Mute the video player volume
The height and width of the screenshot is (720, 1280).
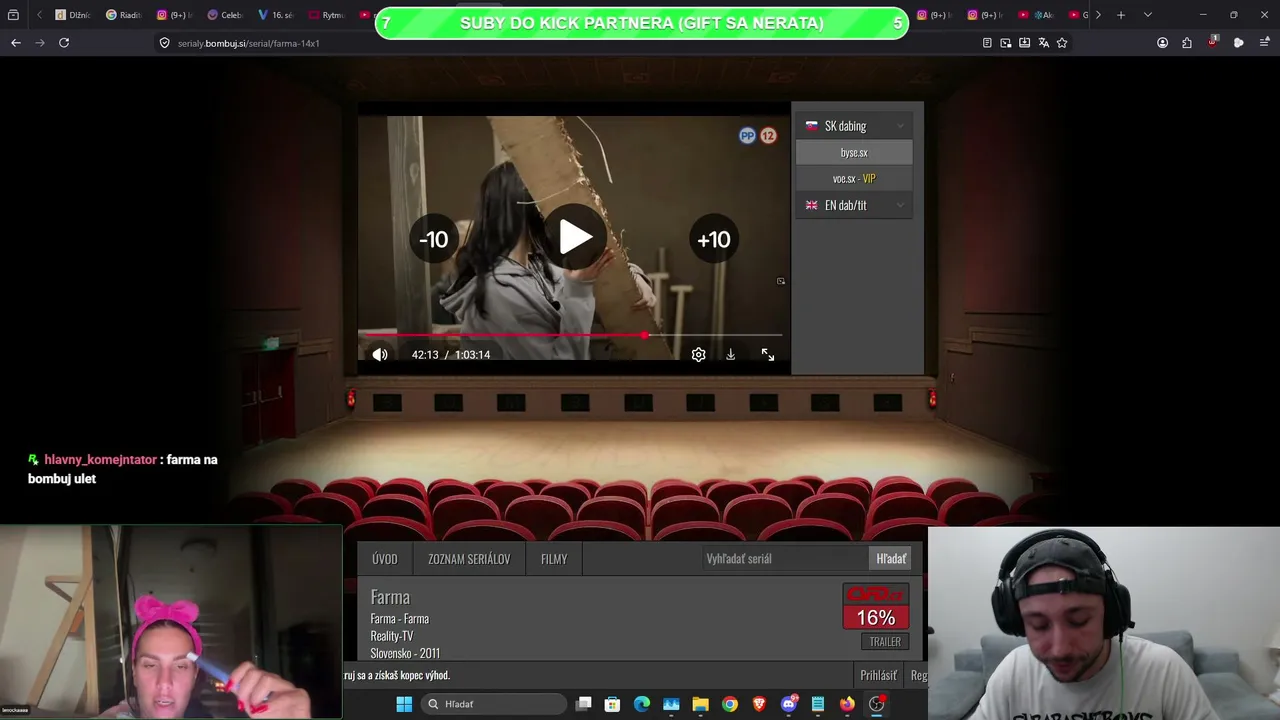(x=380, y=354)
